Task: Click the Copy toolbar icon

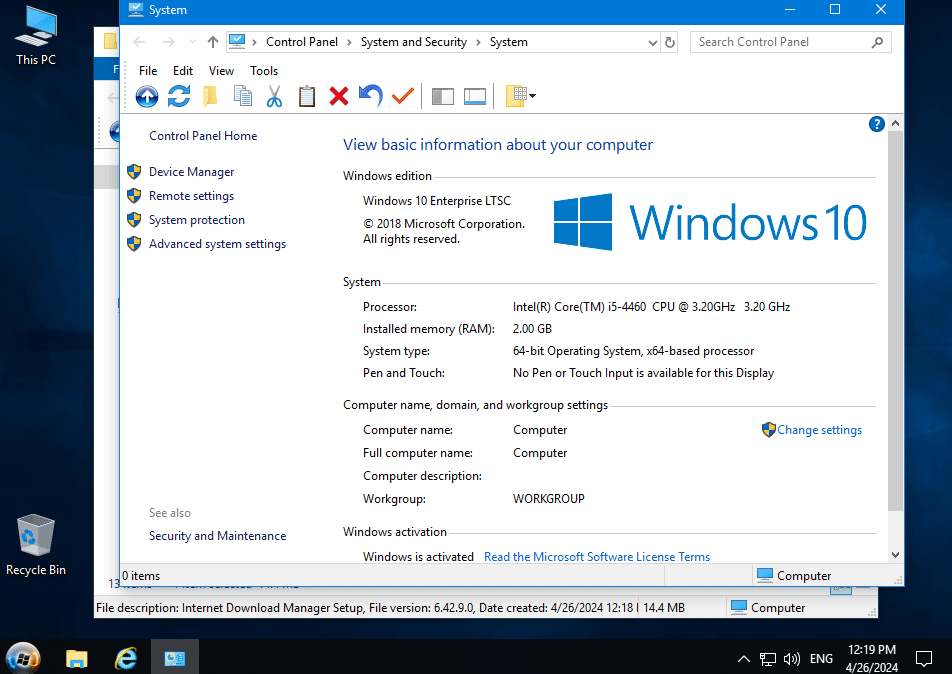Action: point(242,96)
